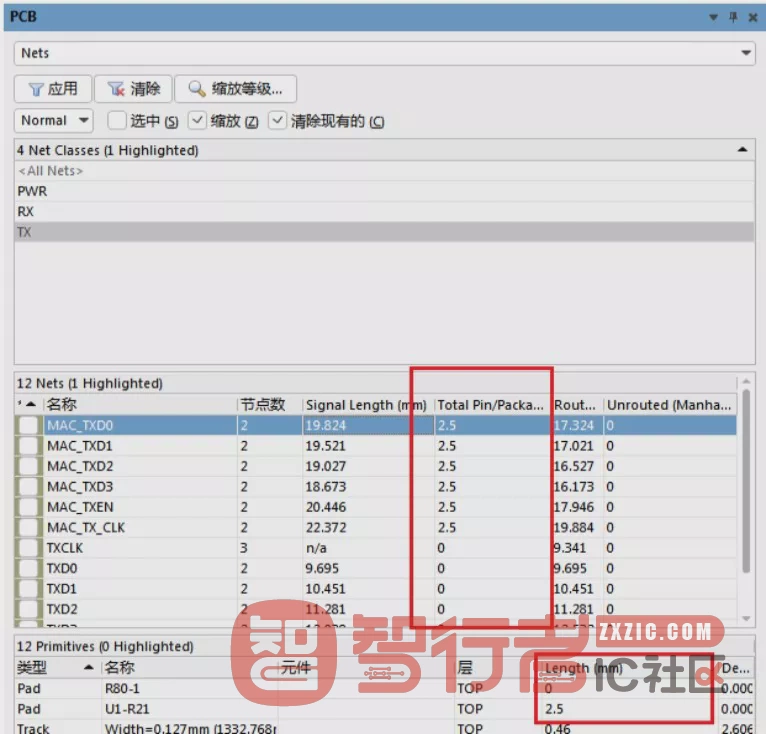Toggle the TXD1 net color box
766x734 pixels.
(x=28, y=589)
